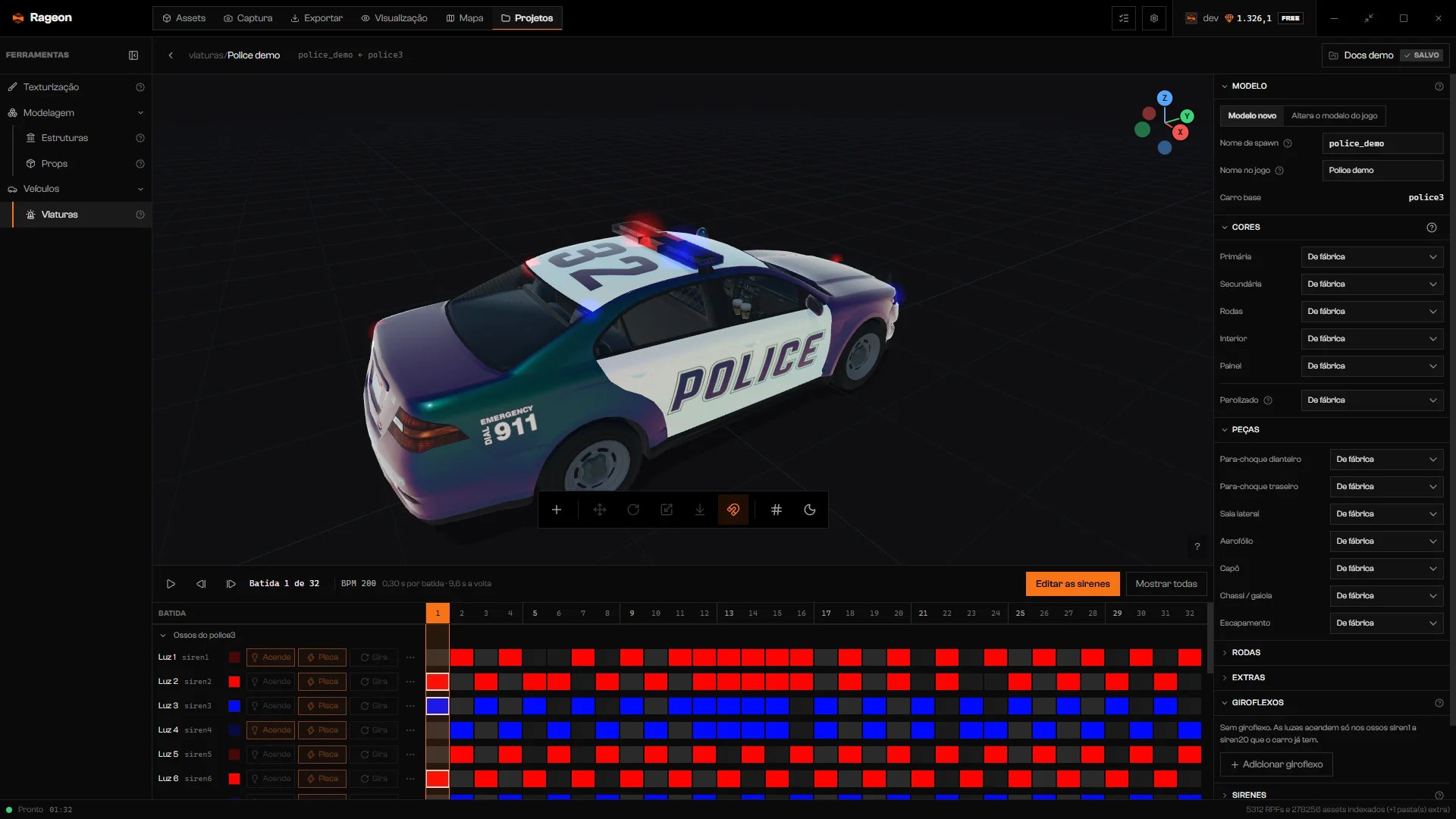This screenshot has width=1456, height=819.
Task: Open the task checklist icon in top bar
Action: point(1124,18)
